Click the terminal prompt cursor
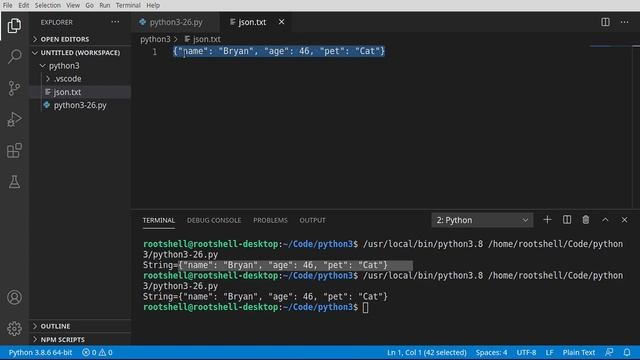 [x=365, y=307]
